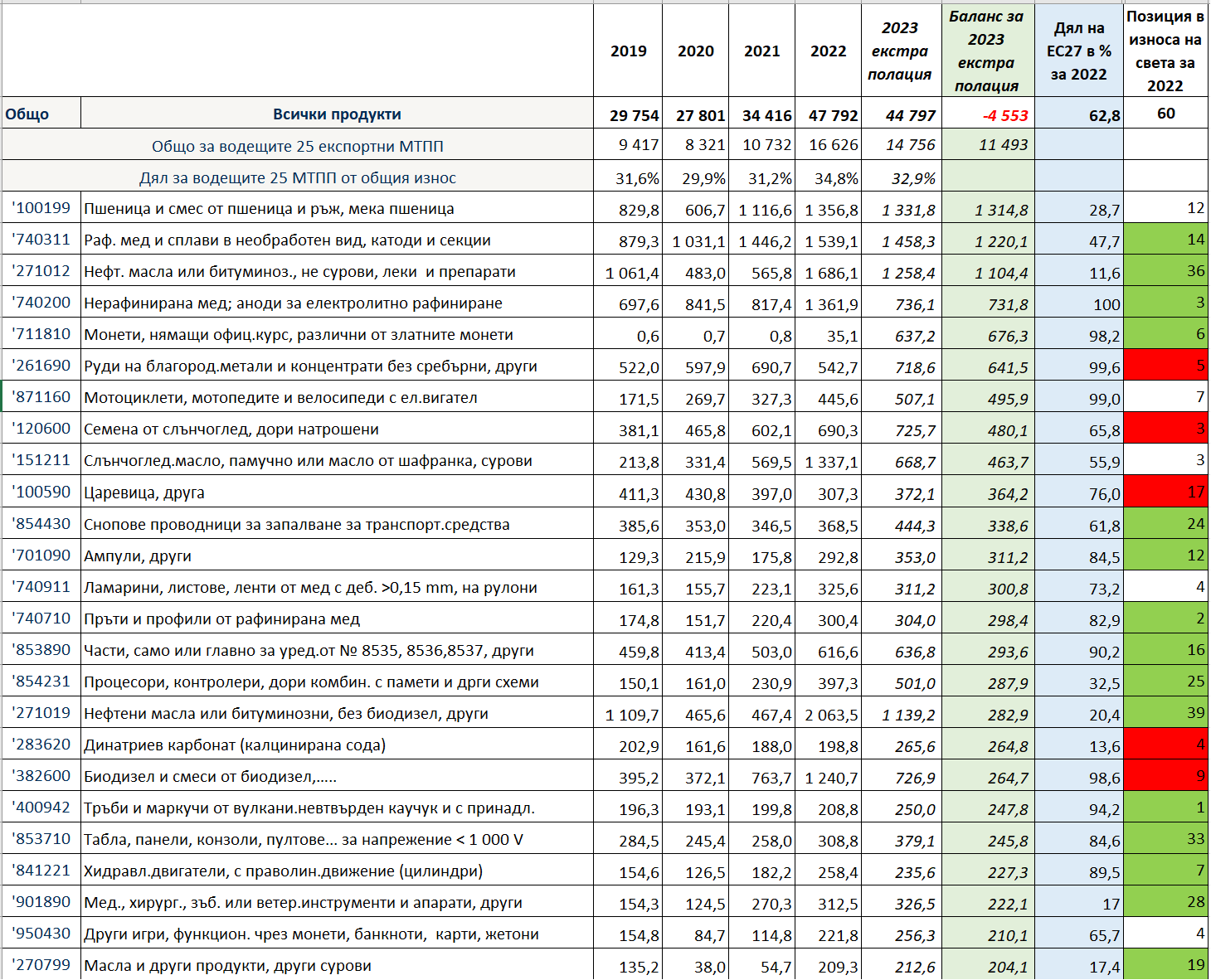Click "Общо за водещите 25 експортни МТПП" label
Viewport: 1211px width, 980px height.
tap(297, 146)
